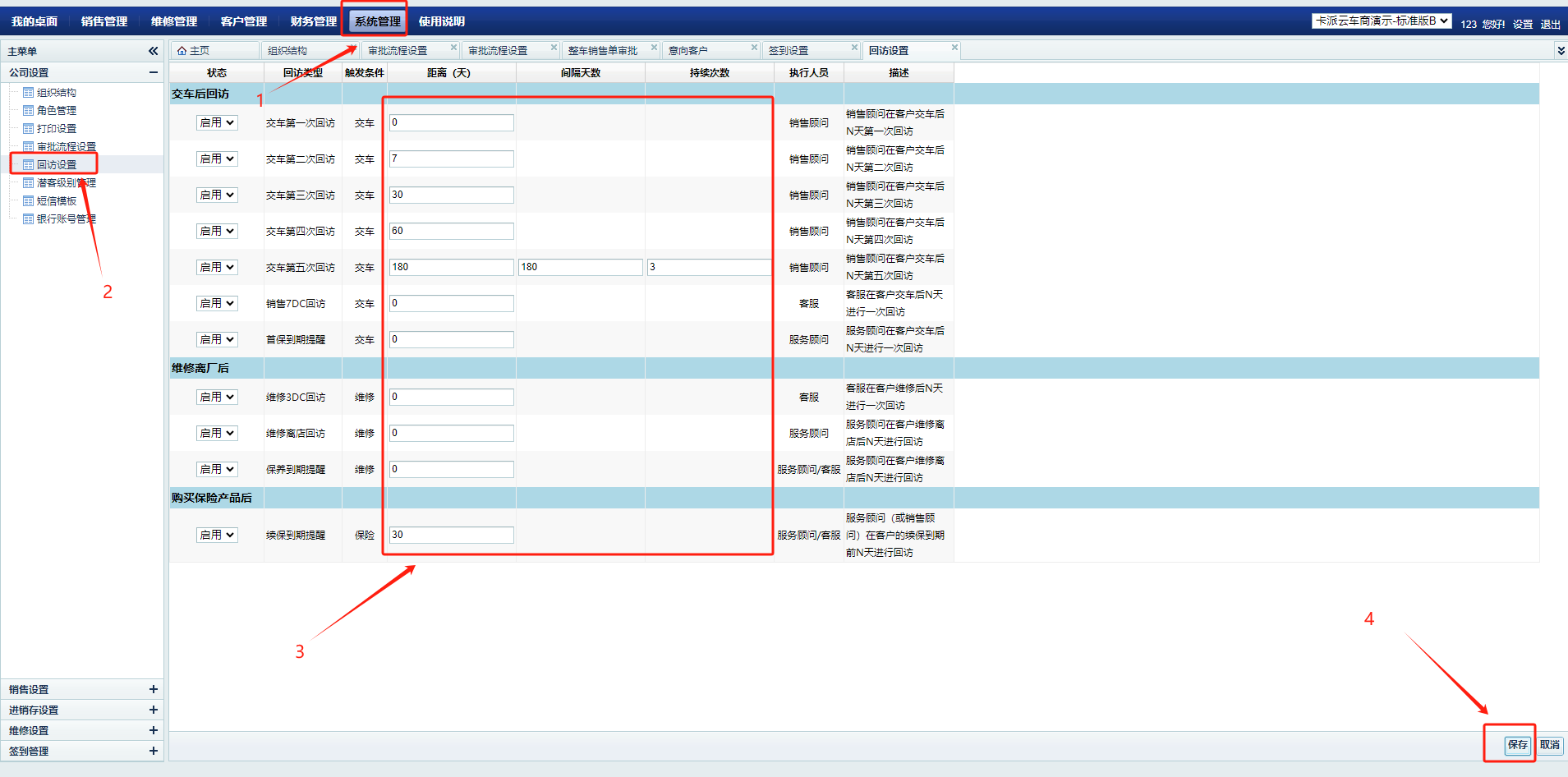Close the 意向客户 tab

pos(754,48)
